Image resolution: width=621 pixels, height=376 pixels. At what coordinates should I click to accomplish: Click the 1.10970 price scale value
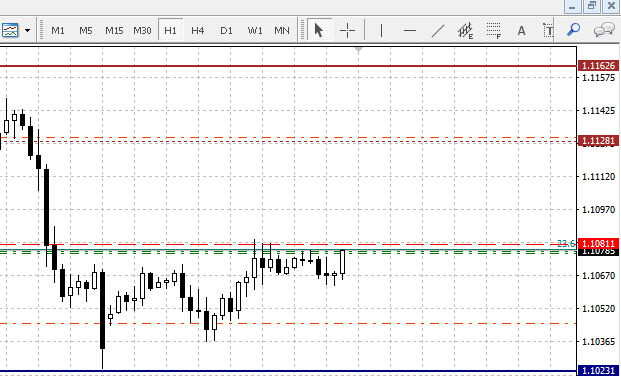pos(598,209)
